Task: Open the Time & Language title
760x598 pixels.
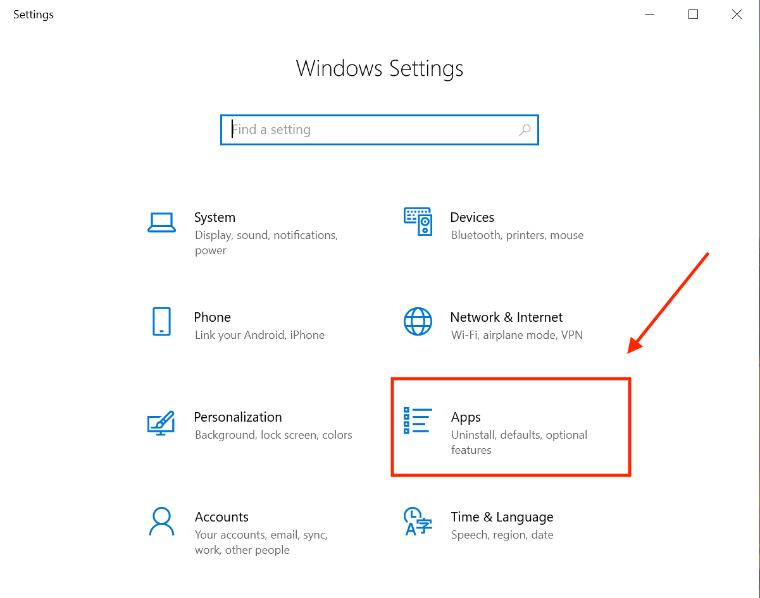Action: [502, 518]
